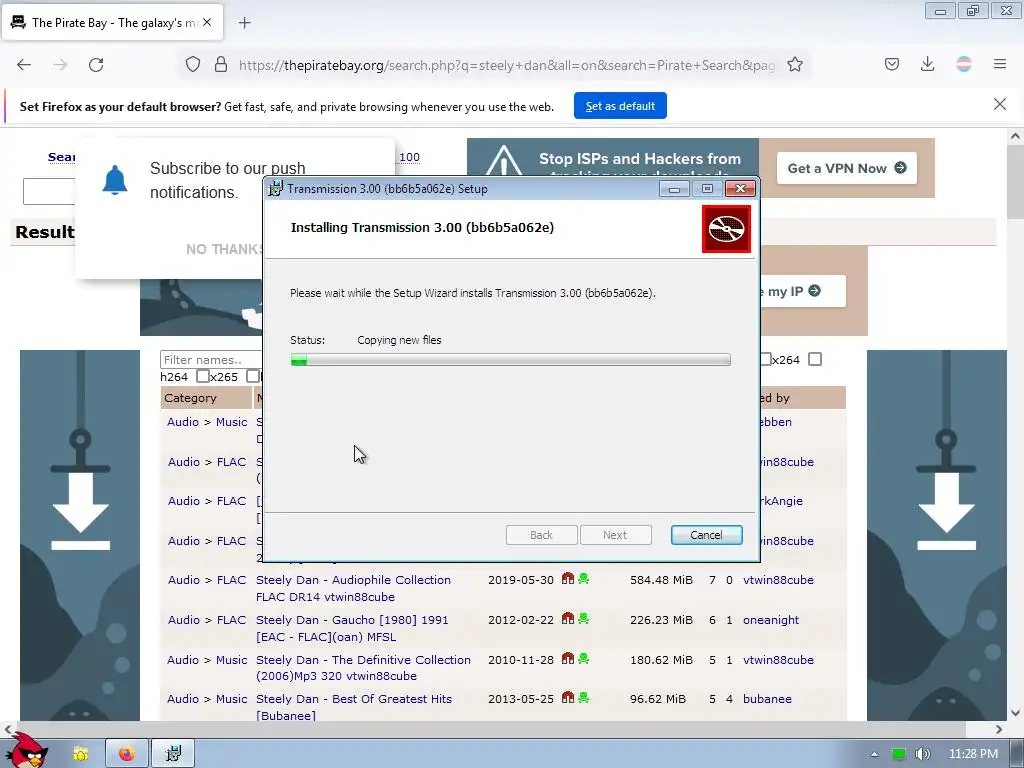Click right download arrow ad banner
Viewport: 1024px width, 768px height.
[936, 536]
